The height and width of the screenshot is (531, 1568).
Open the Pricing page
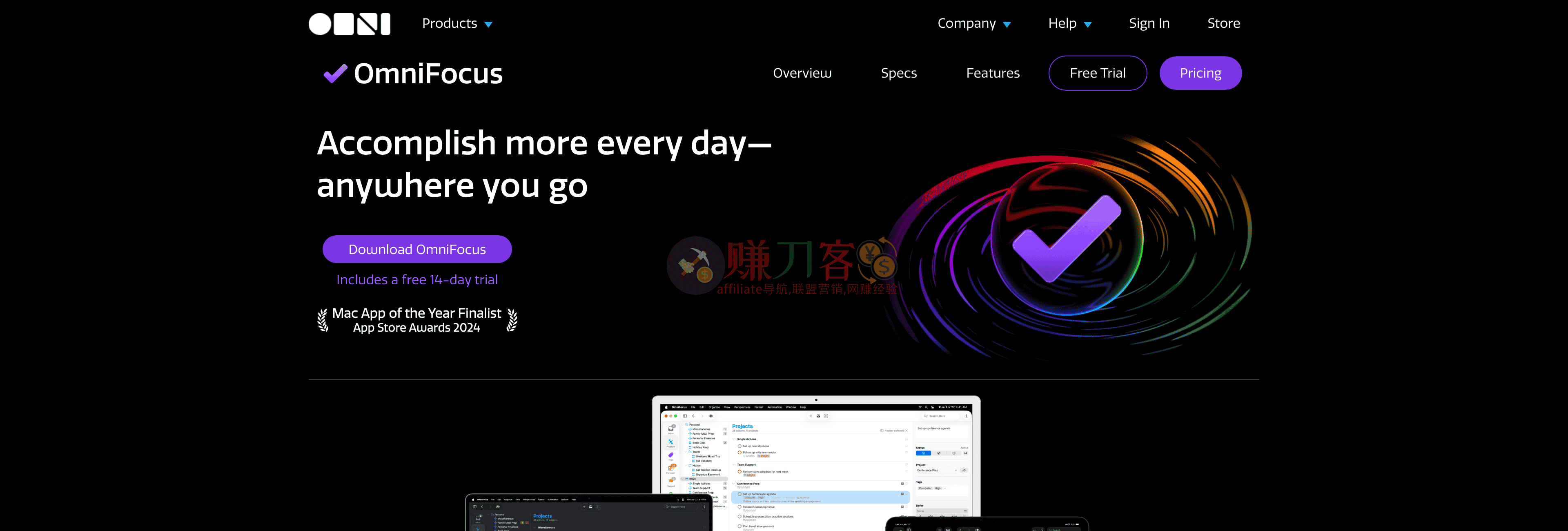[1200, 72]
